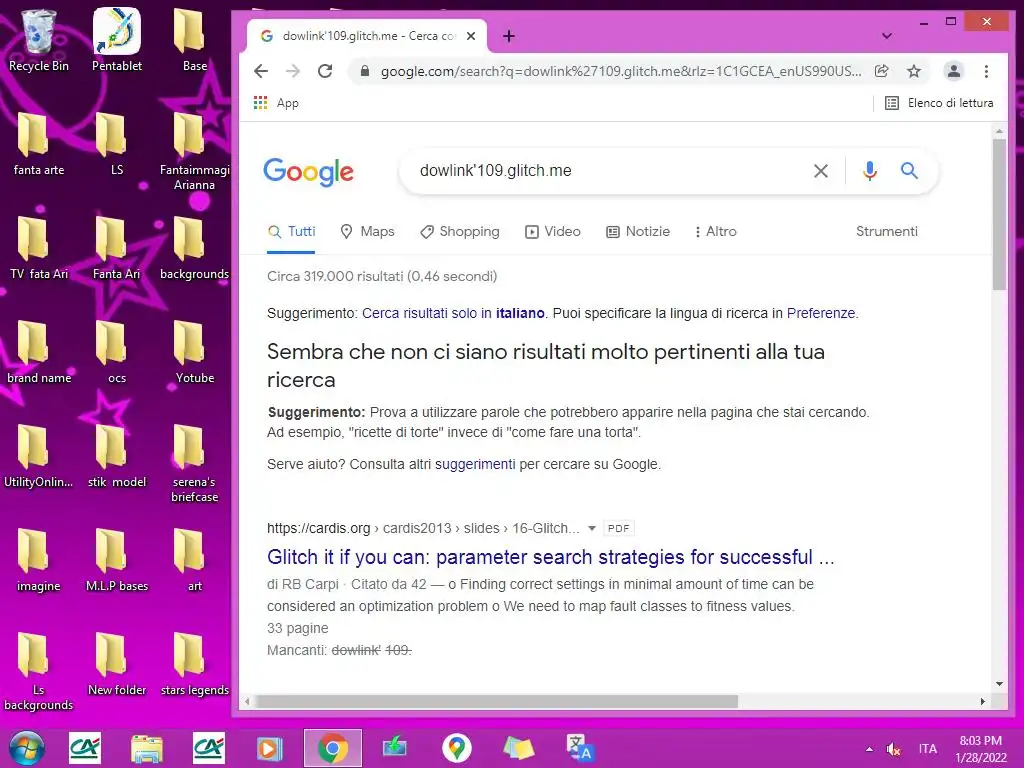The image size is (1024, 768).
Task: Click the vertical scrollbar of the page
Action: [999, 214]
